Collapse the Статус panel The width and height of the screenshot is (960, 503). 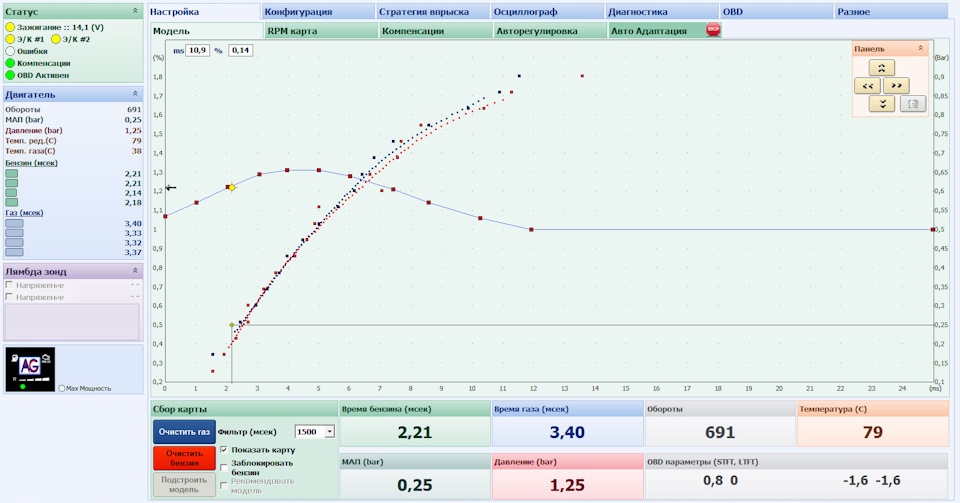(x=135, y=11)
